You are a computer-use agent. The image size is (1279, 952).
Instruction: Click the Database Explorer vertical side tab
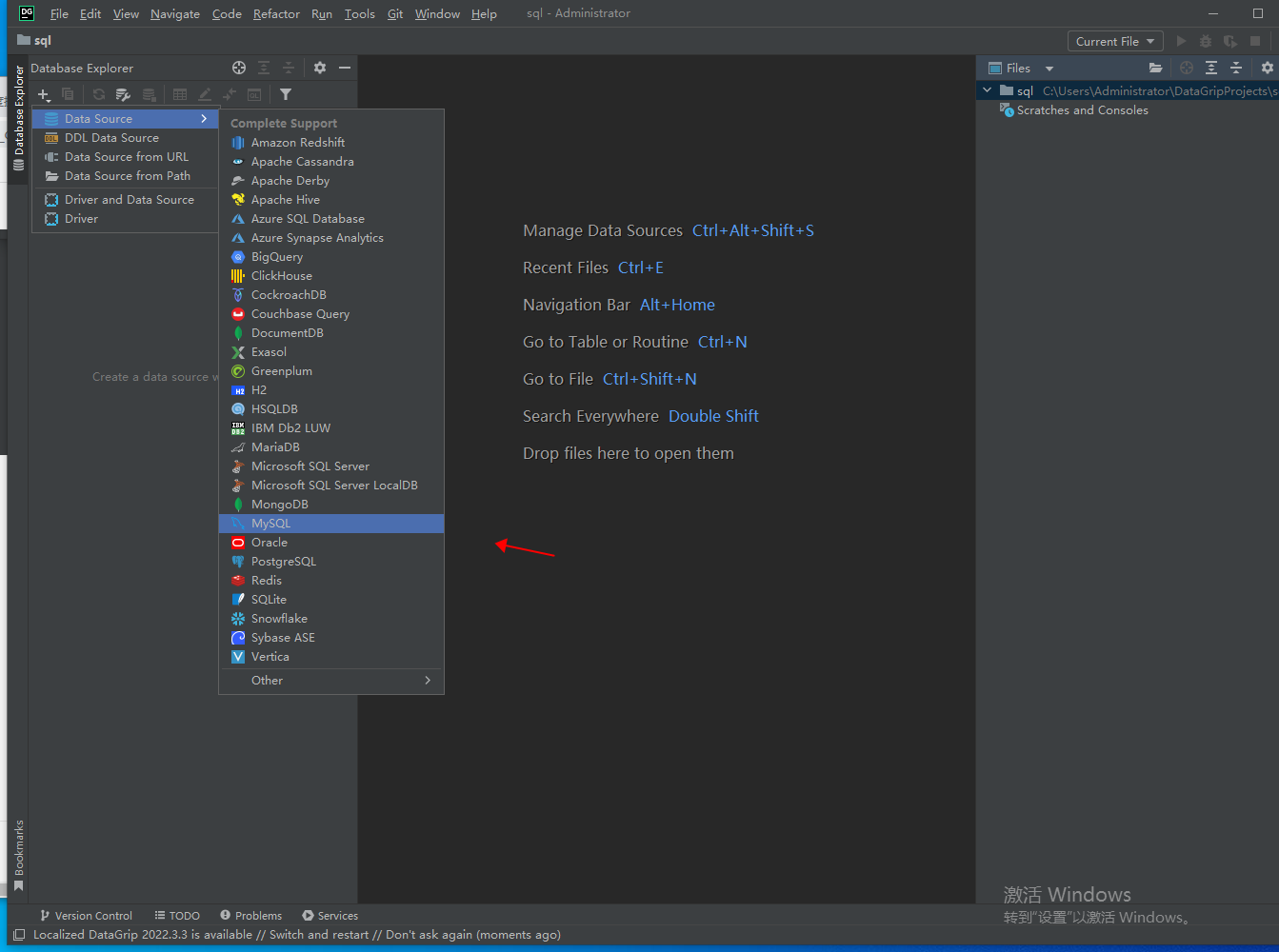[18, 118]
